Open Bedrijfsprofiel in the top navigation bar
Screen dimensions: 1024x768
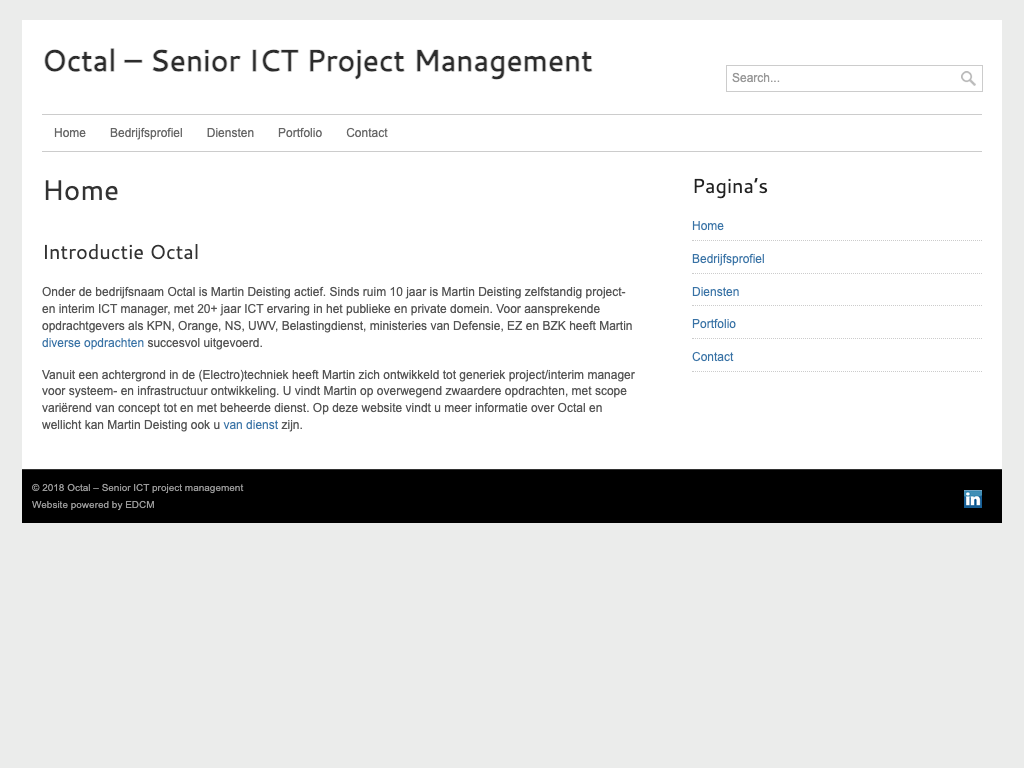pyautogui.click(x=146, y=133)
